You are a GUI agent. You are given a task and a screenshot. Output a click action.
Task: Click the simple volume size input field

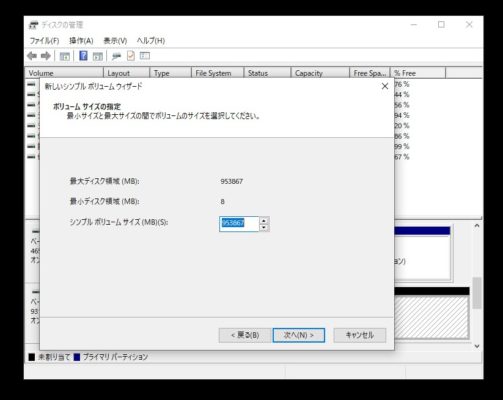coord(239,224)
